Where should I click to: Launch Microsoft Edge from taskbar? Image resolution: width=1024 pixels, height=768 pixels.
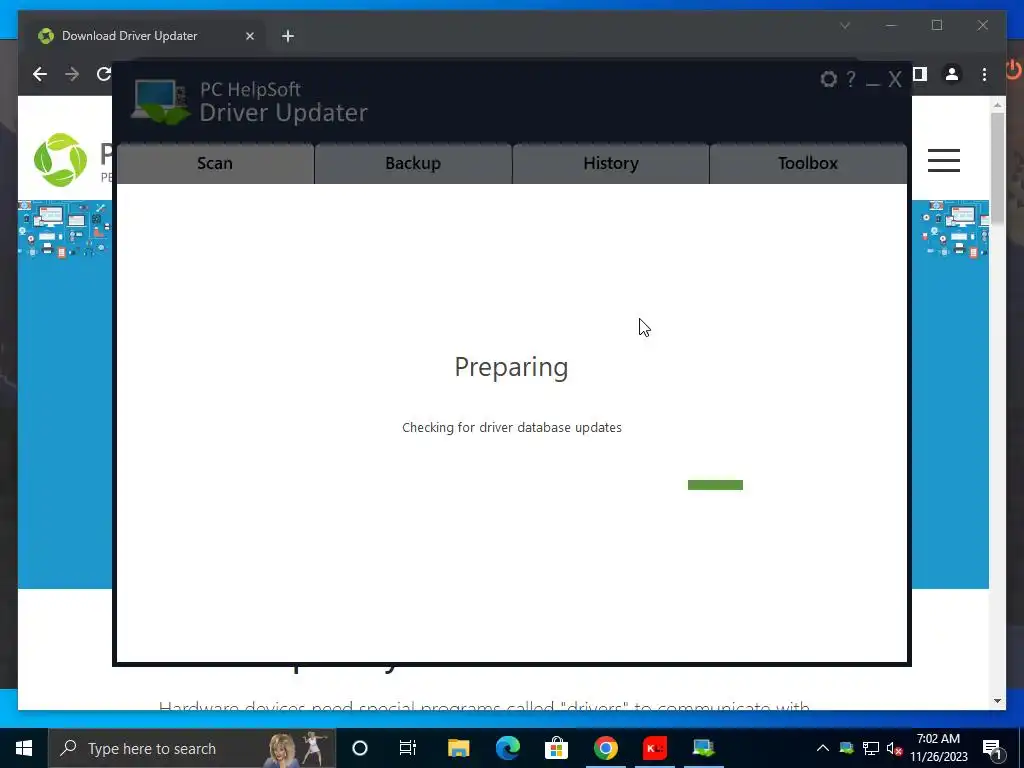pyautogui.click(x=507, y=748)
